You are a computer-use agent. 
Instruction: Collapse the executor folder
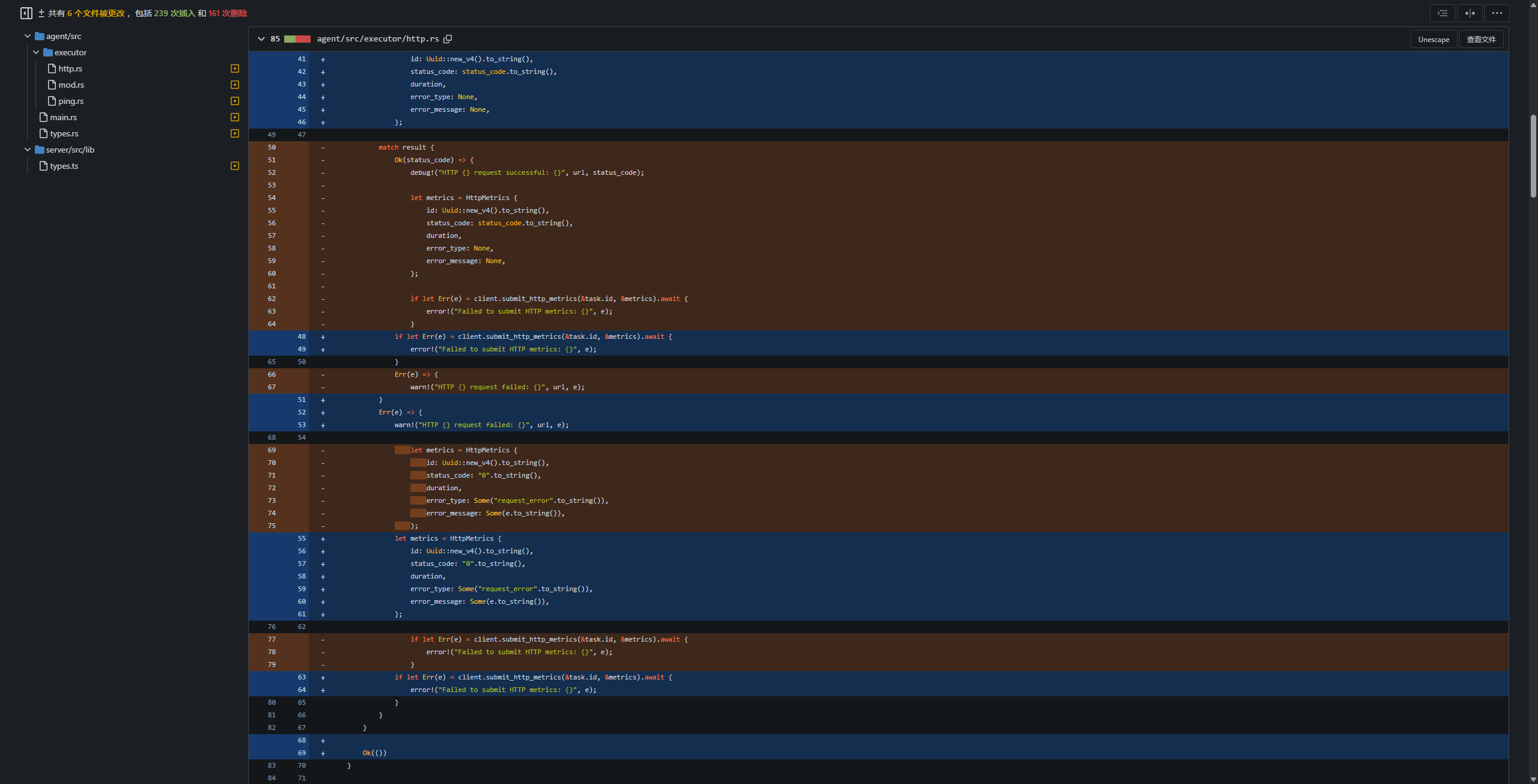pos(36,52)
